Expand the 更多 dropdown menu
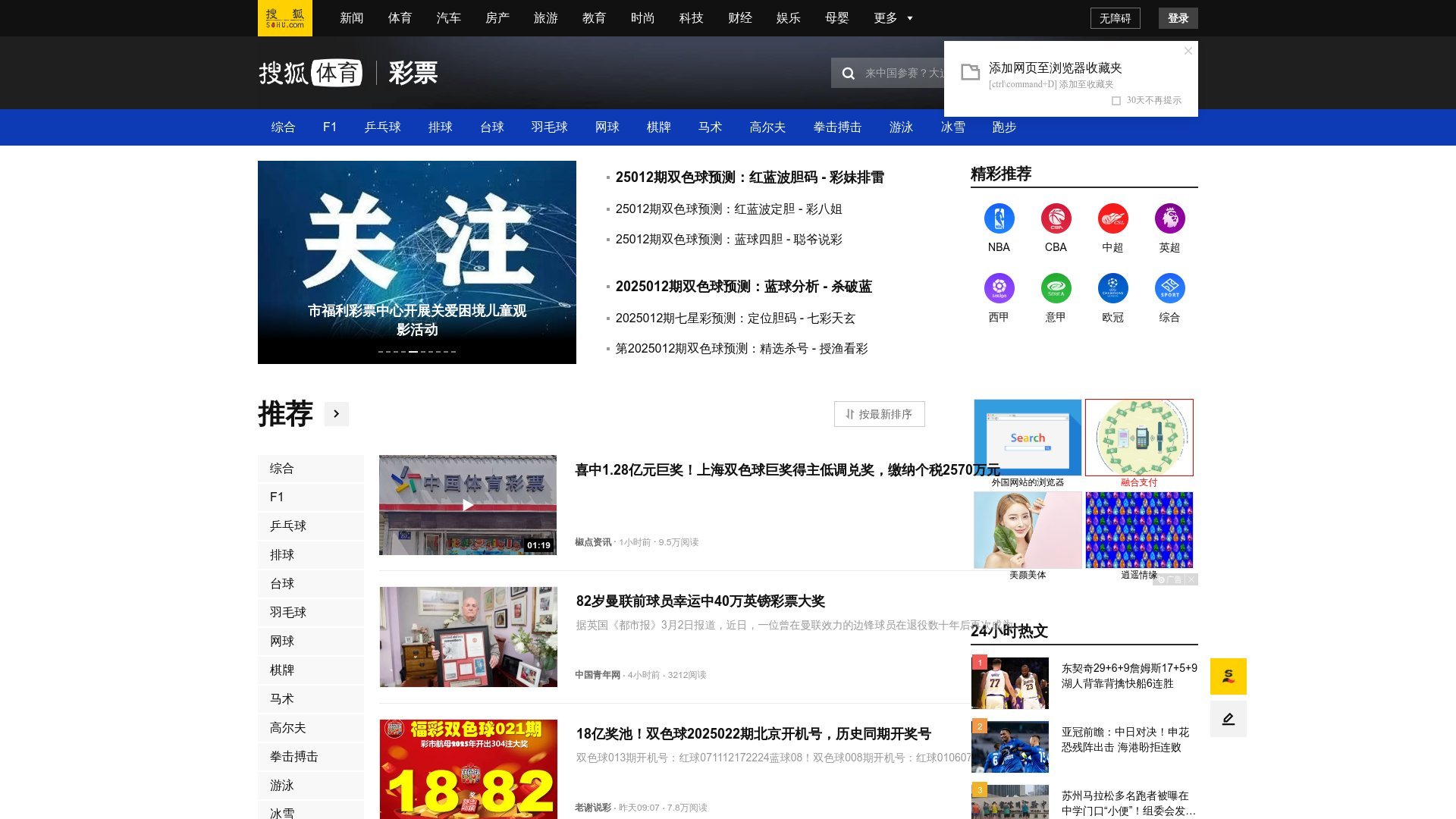1456x819 pixels. 893,18
